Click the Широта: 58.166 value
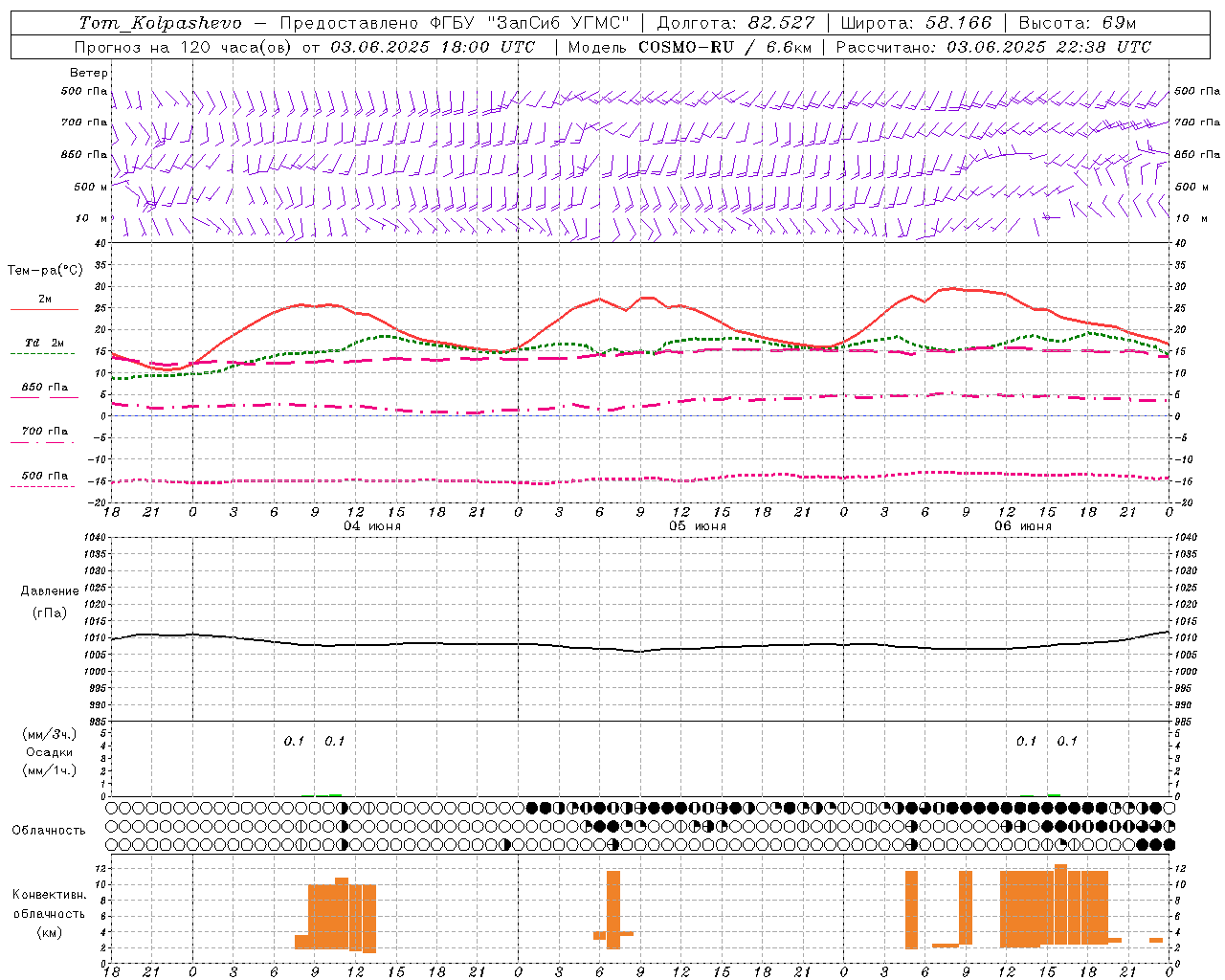This screenshot has width=1225, height=980. 917,23
